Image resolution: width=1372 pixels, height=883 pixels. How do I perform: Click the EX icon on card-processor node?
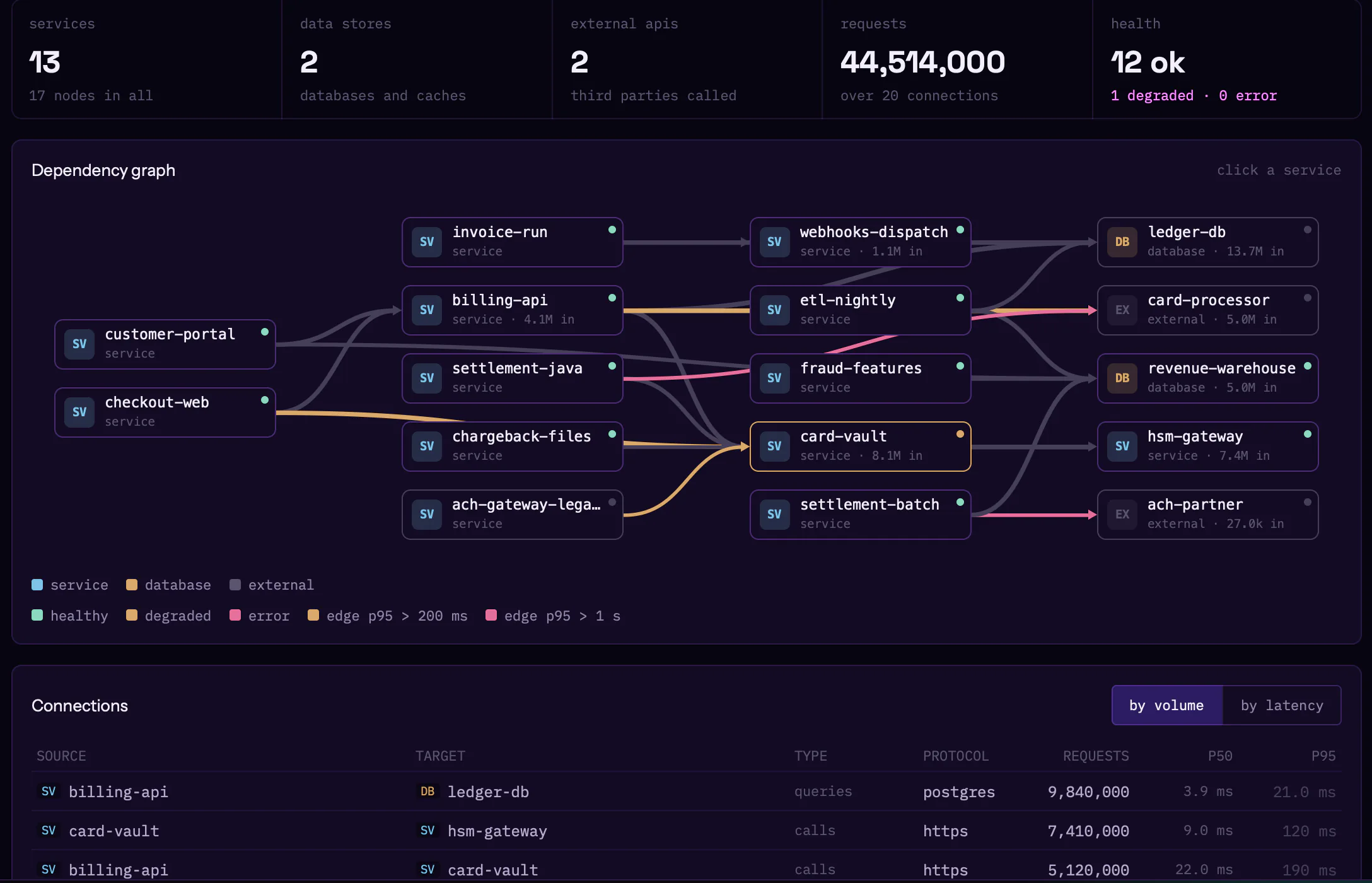pos(1122,310)
